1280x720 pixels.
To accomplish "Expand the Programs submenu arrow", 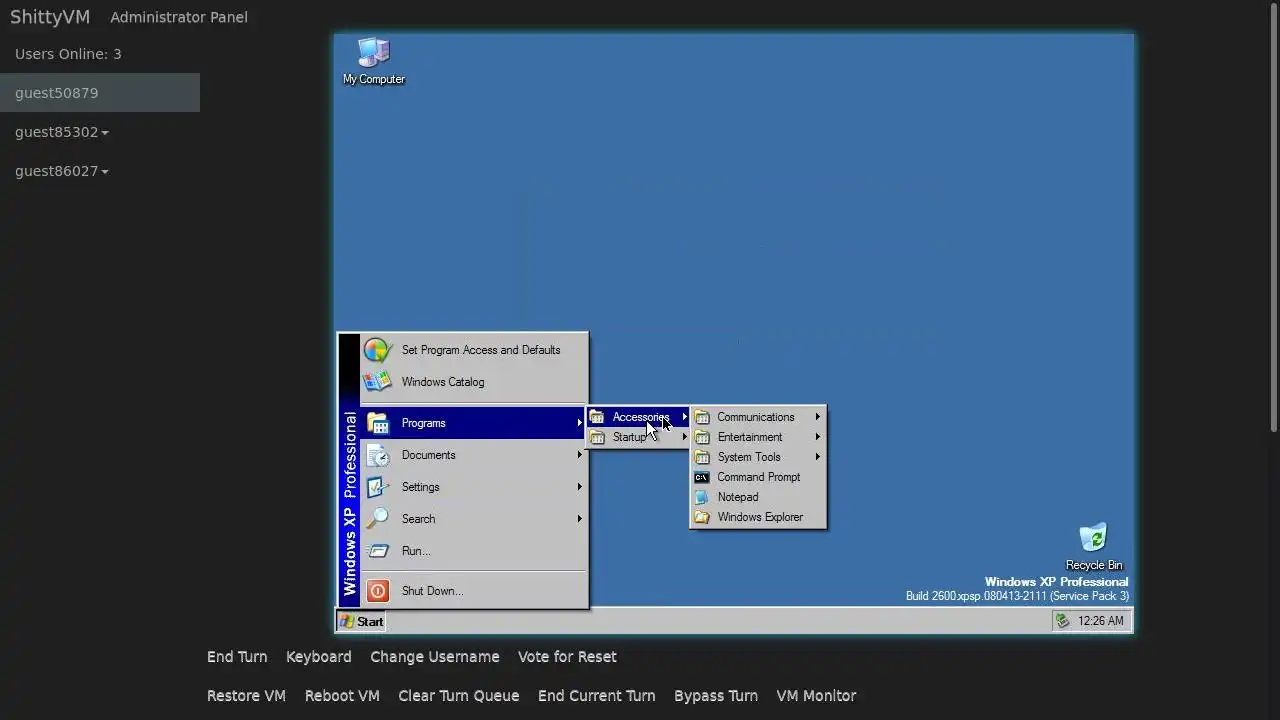I will click(x=579, y=423).
